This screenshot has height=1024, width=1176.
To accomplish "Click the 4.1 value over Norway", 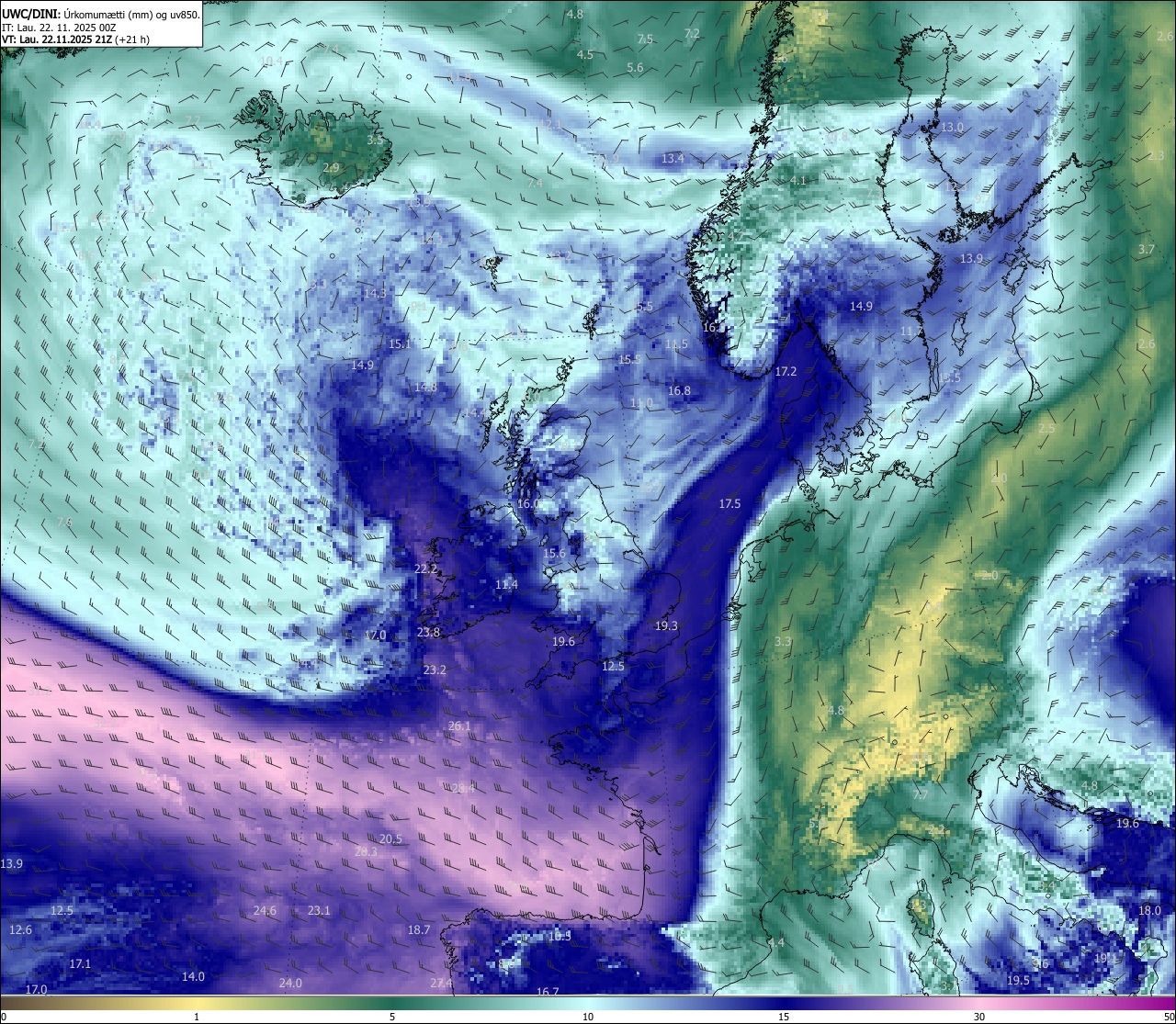I will click(x=798, y=181).
